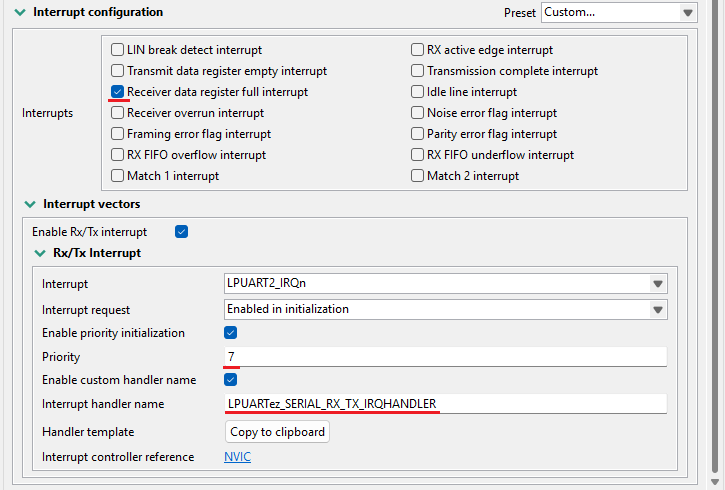This screenshot has height=490, width=725.
Task: Toggle Enable Rx/Tx interrupt checkbox
Action: click(182, 232)
